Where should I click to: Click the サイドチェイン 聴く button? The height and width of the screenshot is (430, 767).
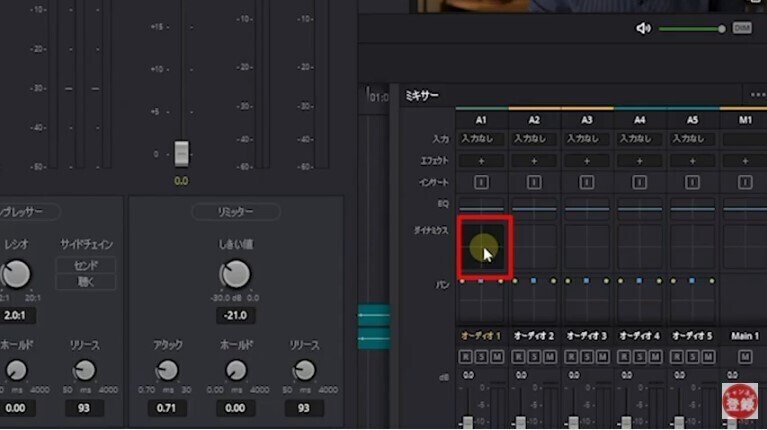pyautogui.click(x=86, y=282)
